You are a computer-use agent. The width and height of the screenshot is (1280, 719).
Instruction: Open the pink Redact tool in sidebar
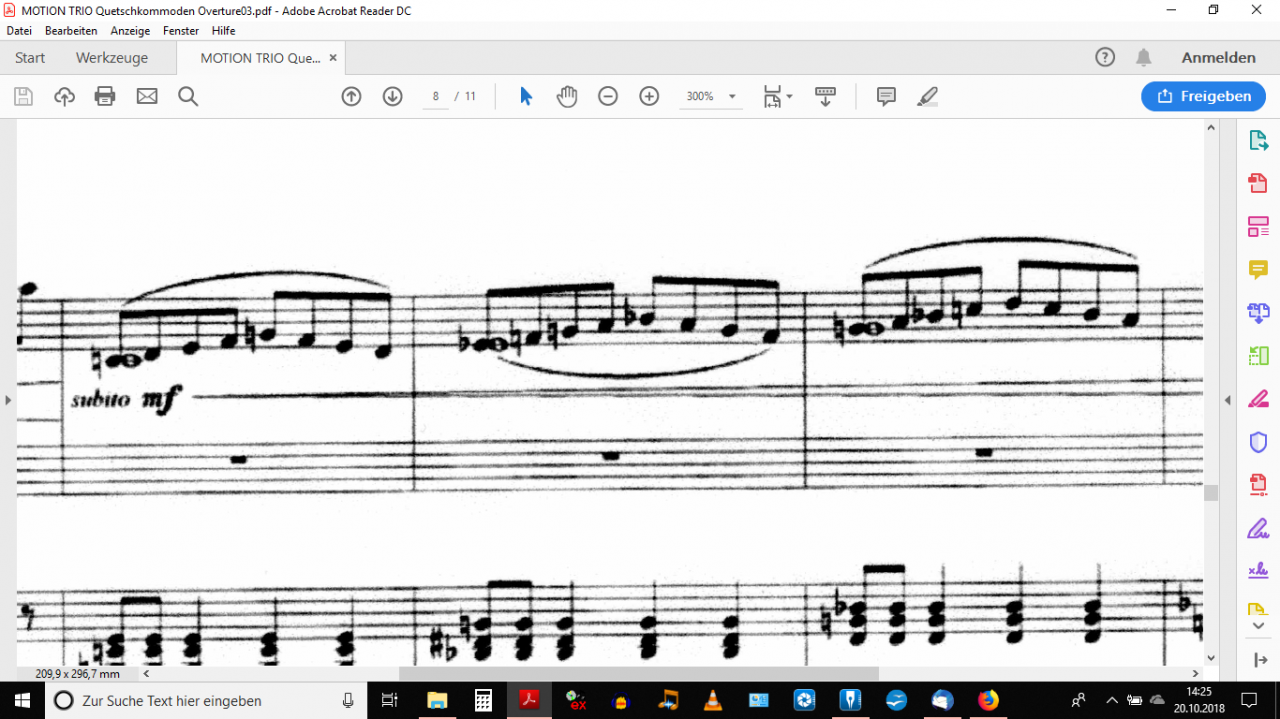[x=1258, y=398]
